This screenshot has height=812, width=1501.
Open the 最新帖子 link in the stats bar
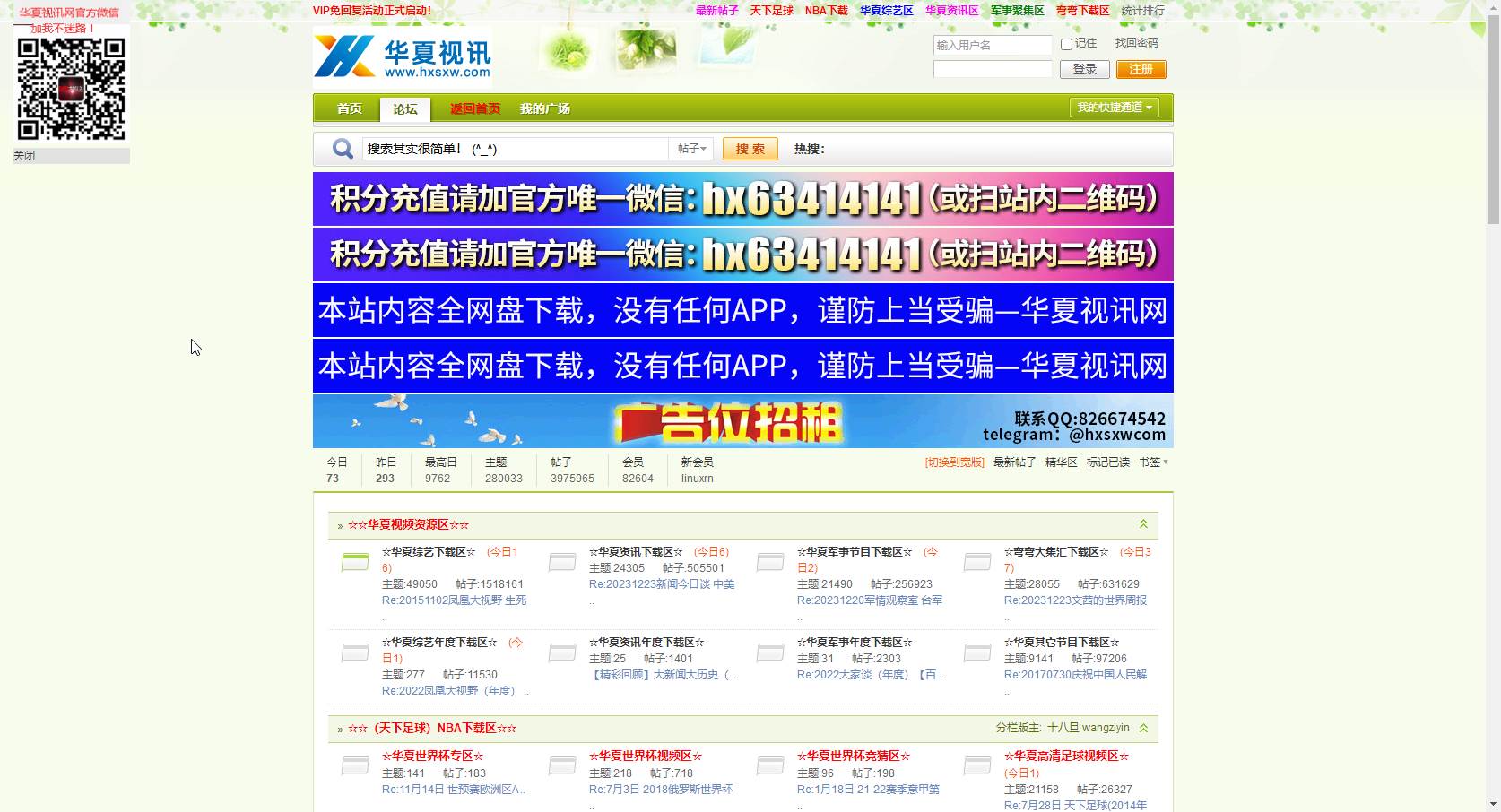coord(1015,462)
